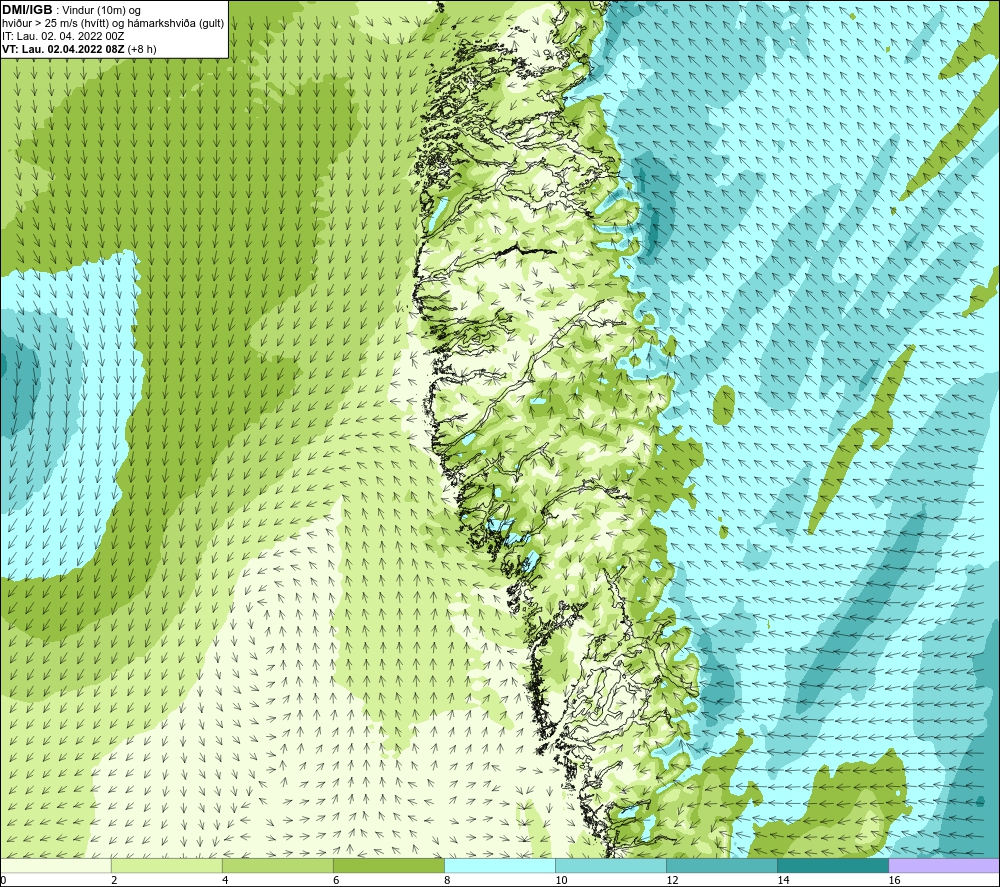The image size is (1000, 887).
Task: Click the "14" scale label under the colour bar
Action: tap(783, 881)
